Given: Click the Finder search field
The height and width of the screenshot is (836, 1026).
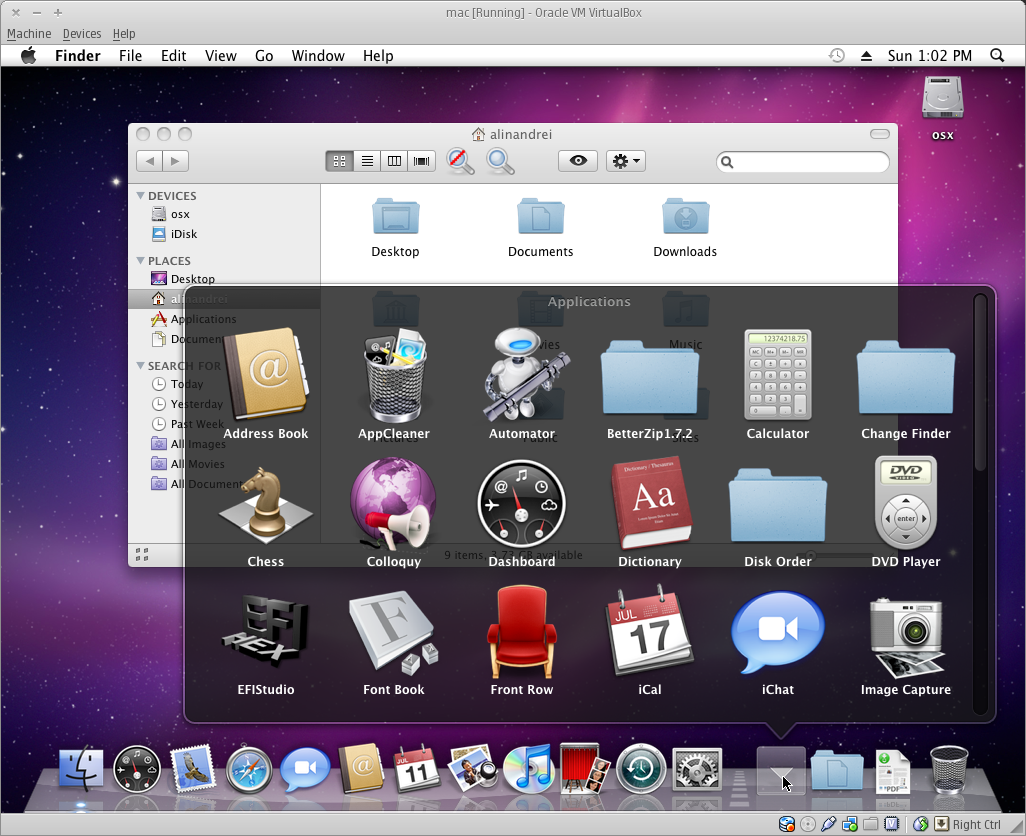Looking at the screenshot, I should tap(810, 162).
